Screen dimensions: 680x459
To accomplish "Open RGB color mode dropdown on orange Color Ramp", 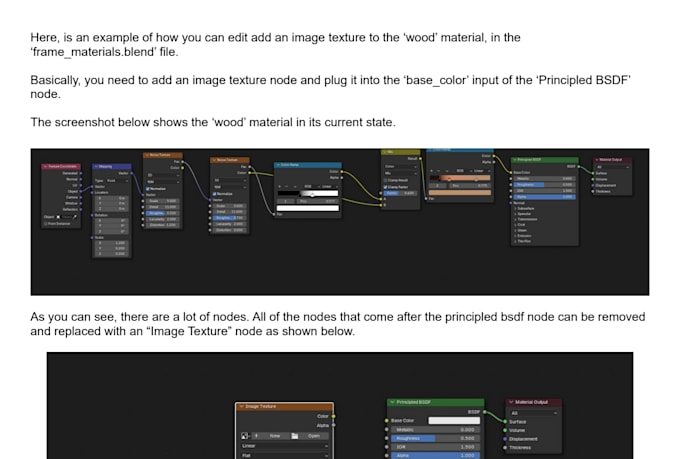I will (x=461, y=171).
